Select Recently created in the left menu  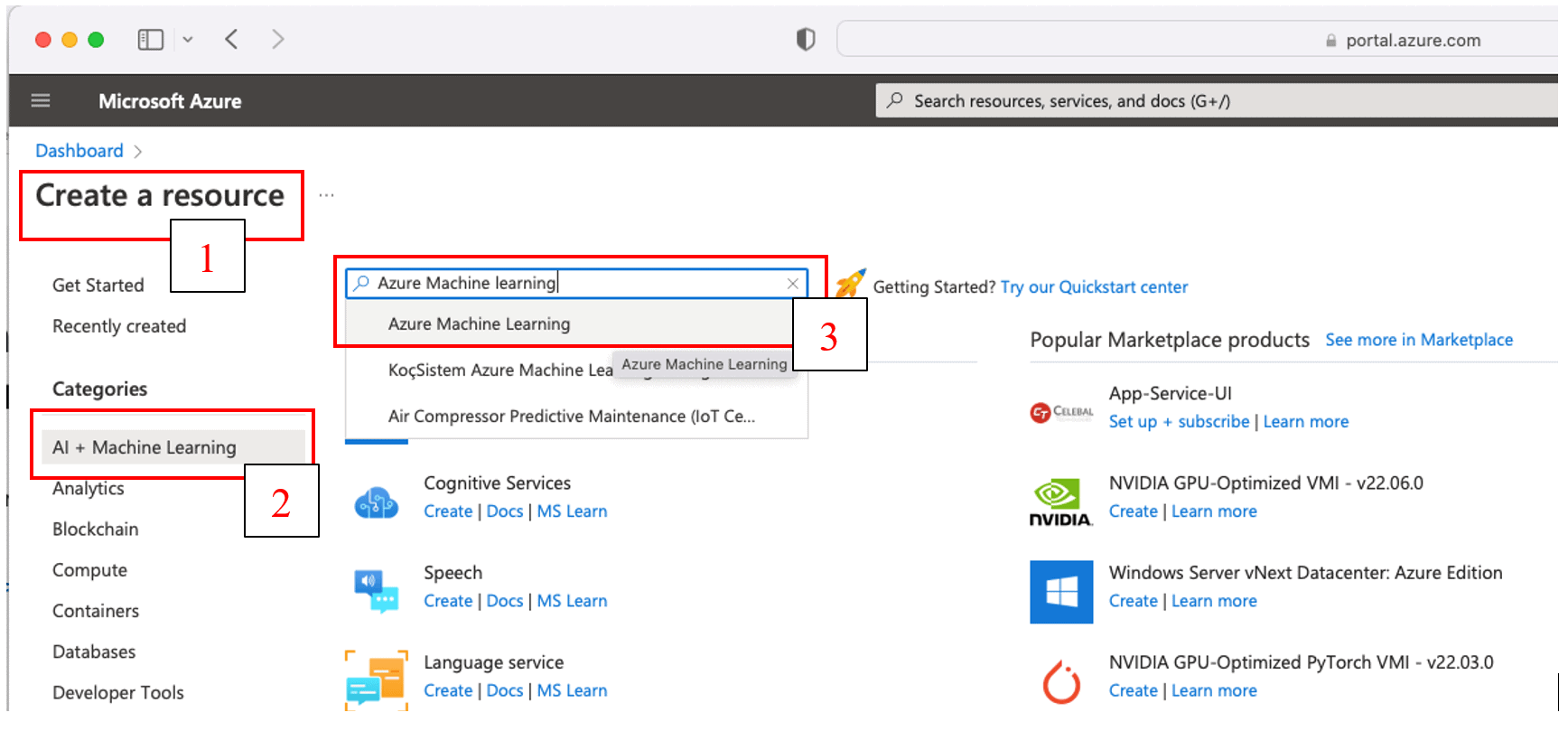pyautogui.click(x=119, y=326)
